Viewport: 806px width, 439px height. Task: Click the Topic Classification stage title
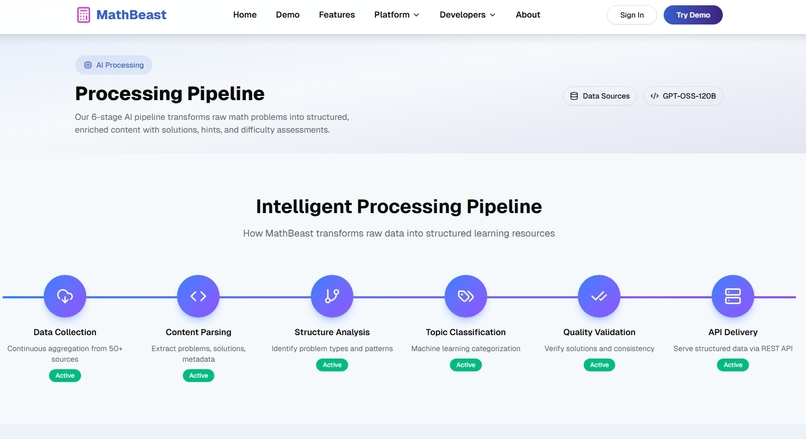(x=466, y=332)
